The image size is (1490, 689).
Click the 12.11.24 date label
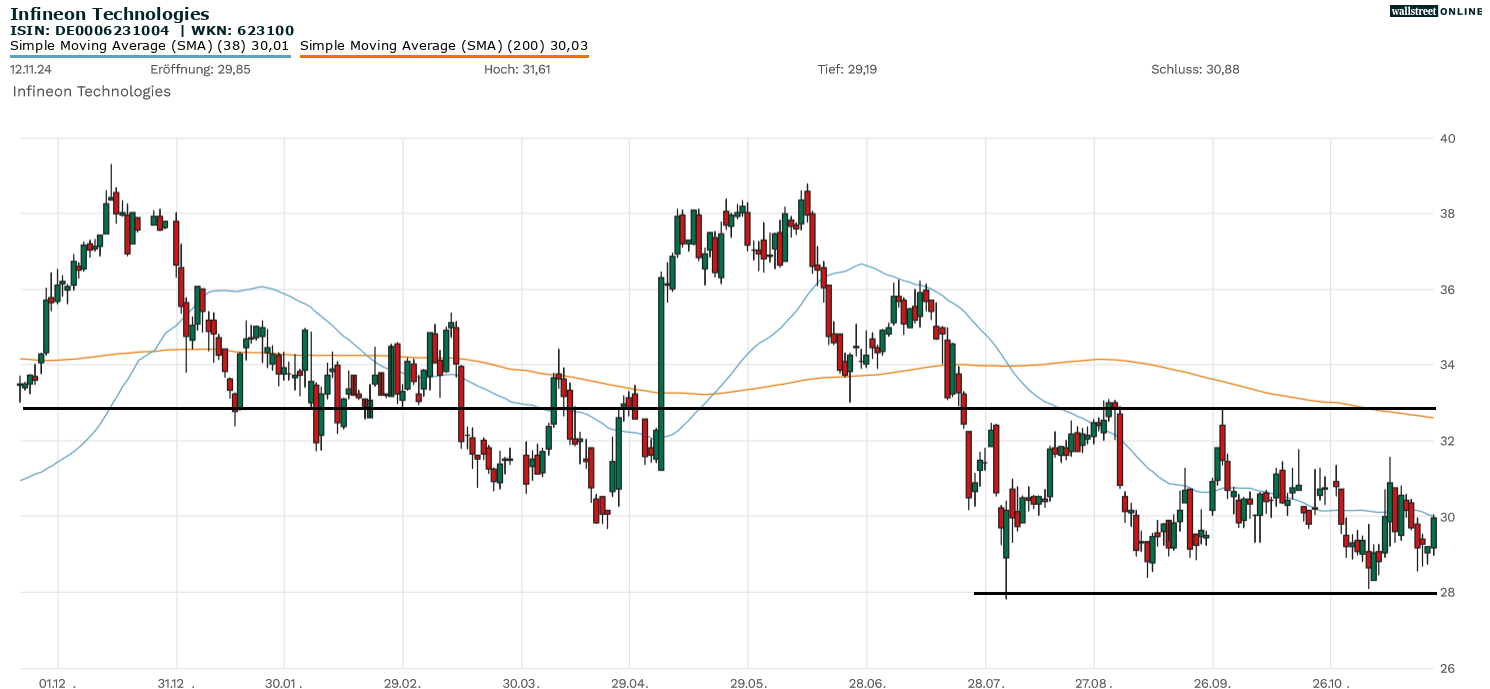tap(30, 69)
